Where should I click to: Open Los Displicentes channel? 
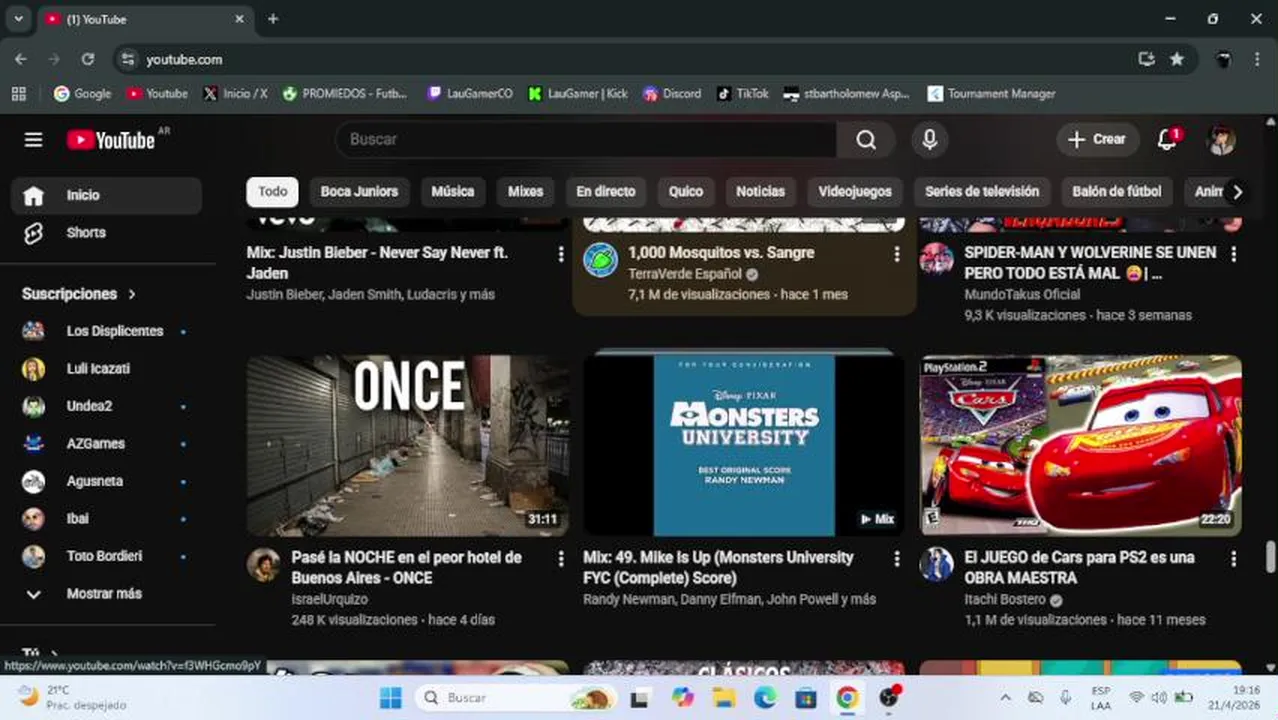coord(106,331)
